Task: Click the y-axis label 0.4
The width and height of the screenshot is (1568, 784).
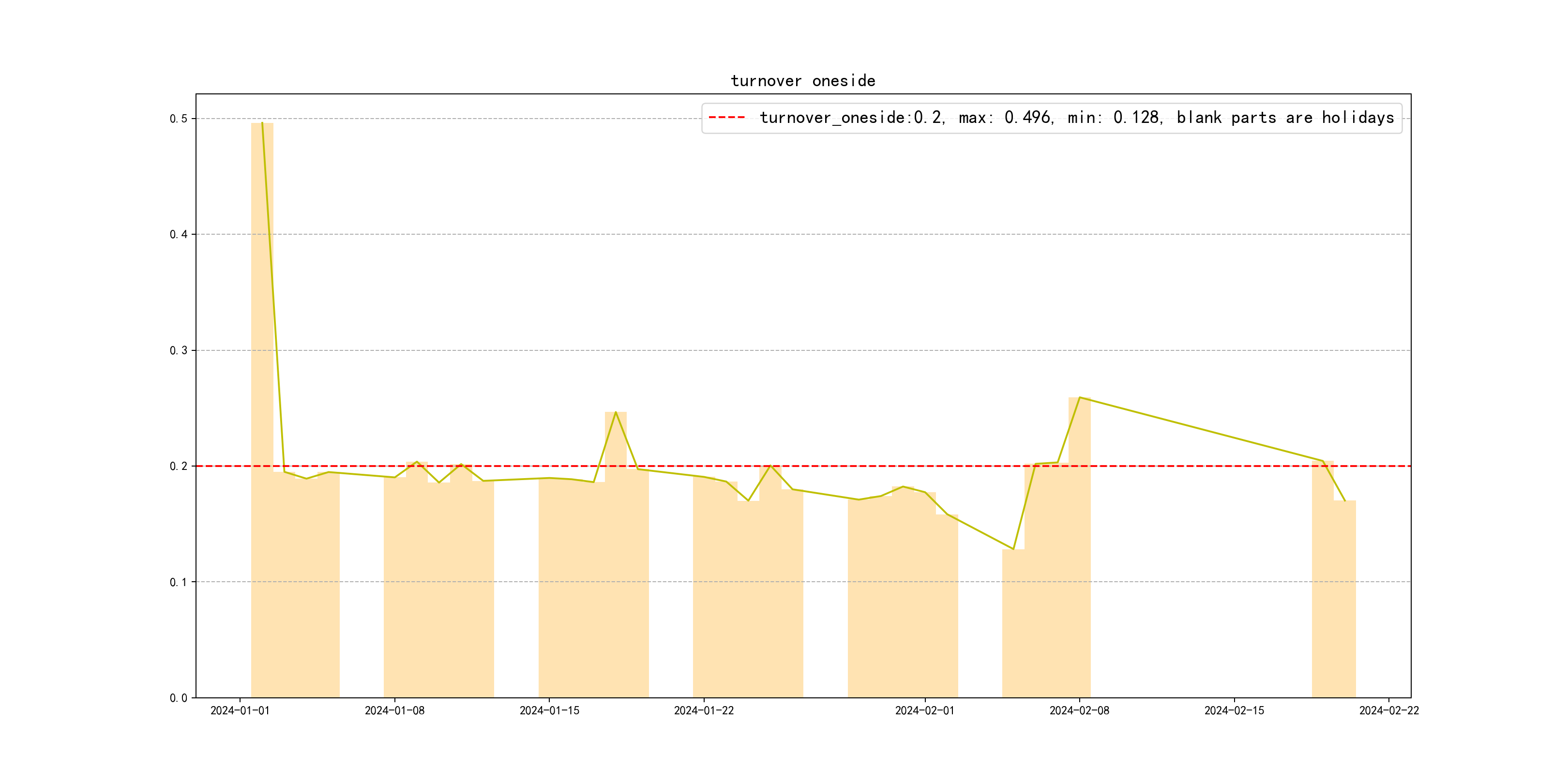Action: 179,234
